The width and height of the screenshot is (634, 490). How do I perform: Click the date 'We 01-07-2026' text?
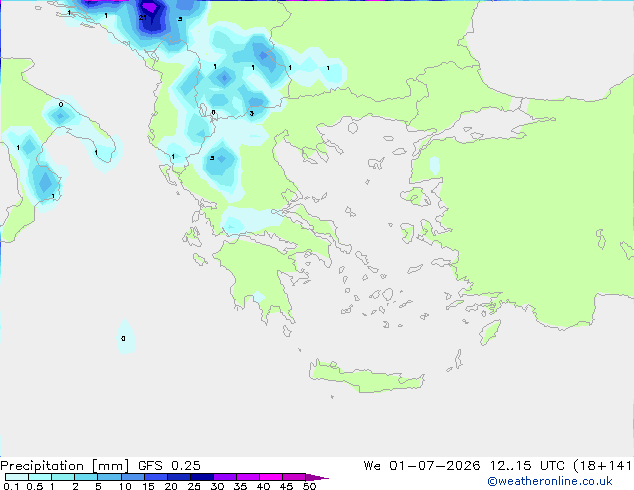pos(422,466)
